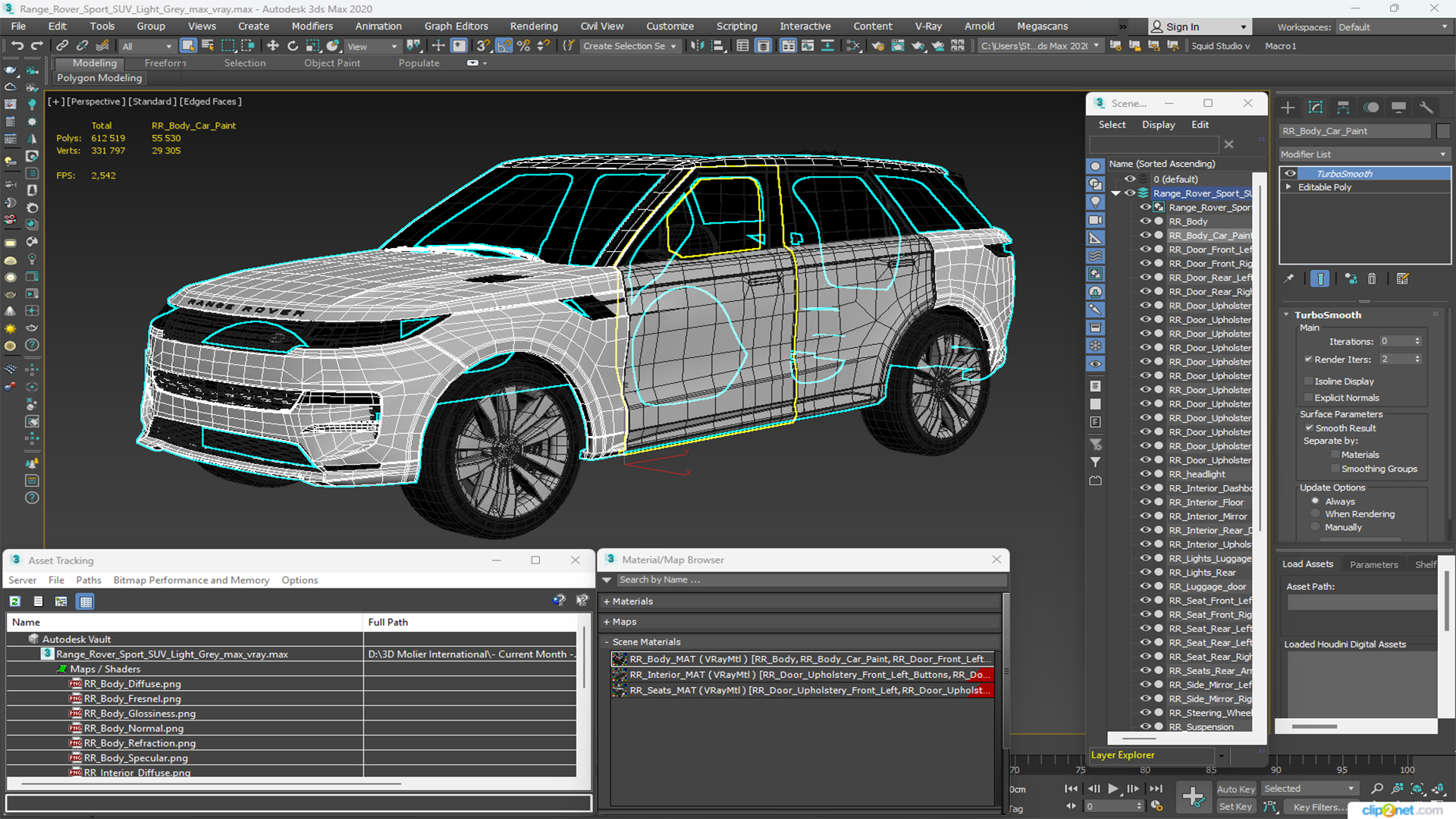Uncheck the Smooth Result checkbox
Image resolution: width=1456 pixels, height=819 pixels.
coord(1309,428)
